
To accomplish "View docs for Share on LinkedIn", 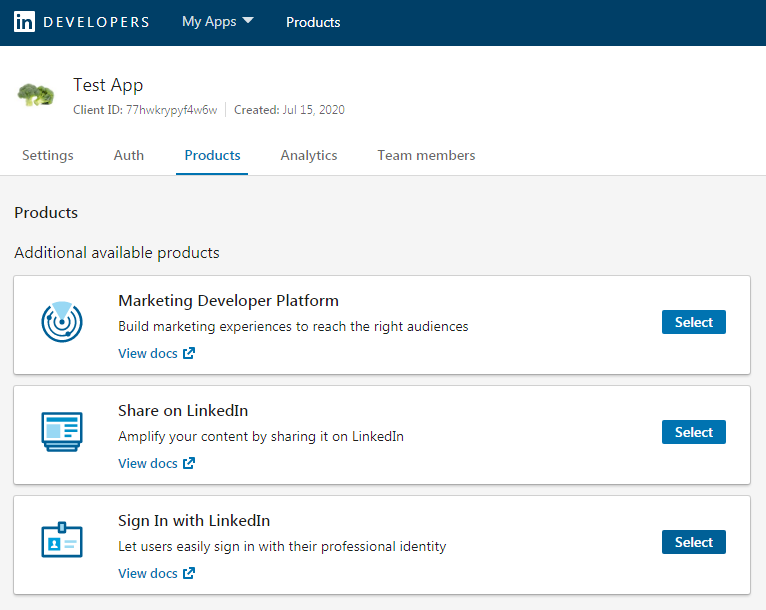I will coord(156,463).
